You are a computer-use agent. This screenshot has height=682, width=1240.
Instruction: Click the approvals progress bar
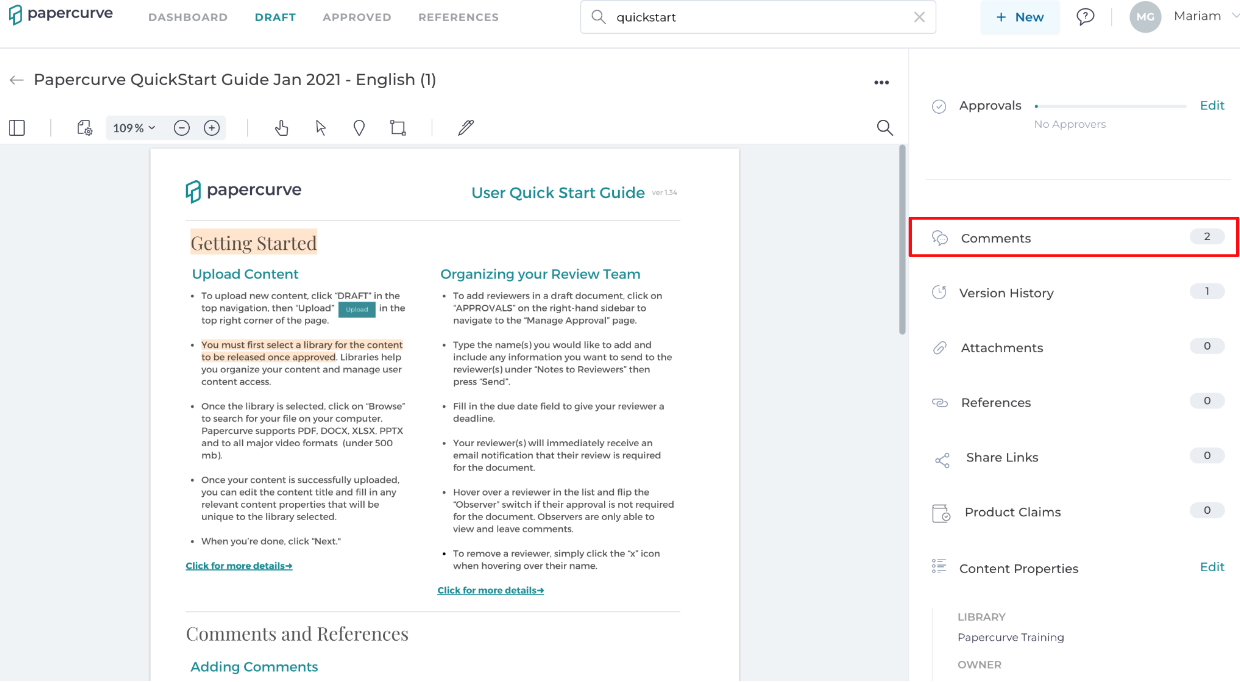click(1110, 106)
